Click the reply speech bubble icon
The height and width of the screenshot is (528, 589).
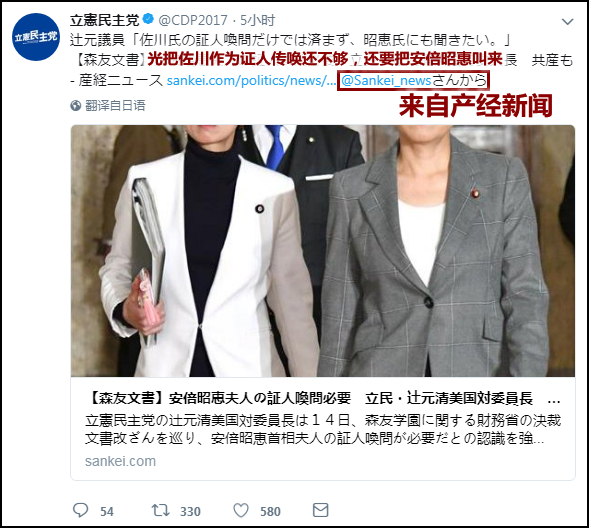pyautogui.click(x=80, y=510)
